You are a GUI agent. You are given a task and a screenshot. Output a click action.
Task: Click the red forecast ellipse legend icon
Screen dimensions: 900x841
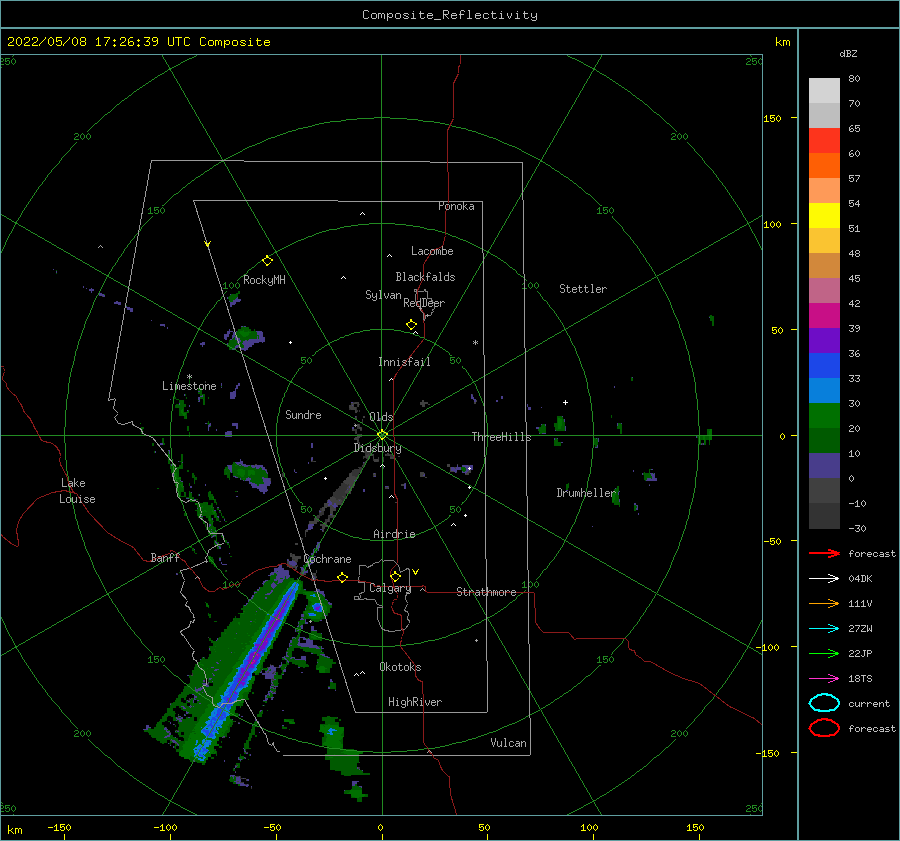coord(824,728)
